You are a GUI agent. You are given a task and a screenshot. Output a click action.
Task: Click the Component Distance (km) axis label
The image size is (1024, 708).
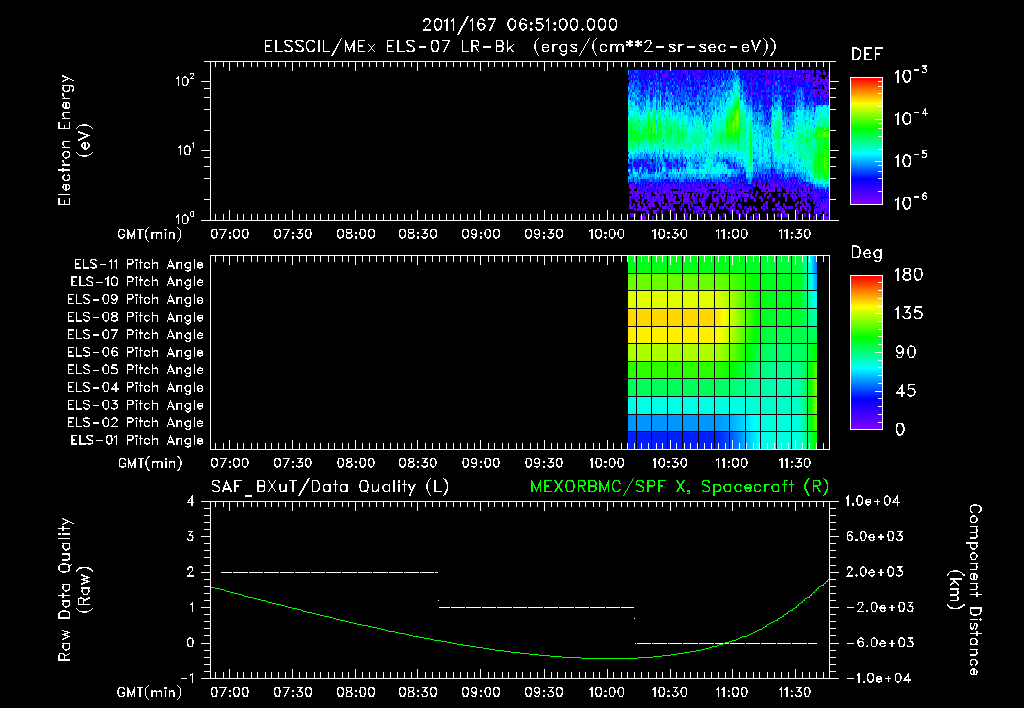(964, 589)
